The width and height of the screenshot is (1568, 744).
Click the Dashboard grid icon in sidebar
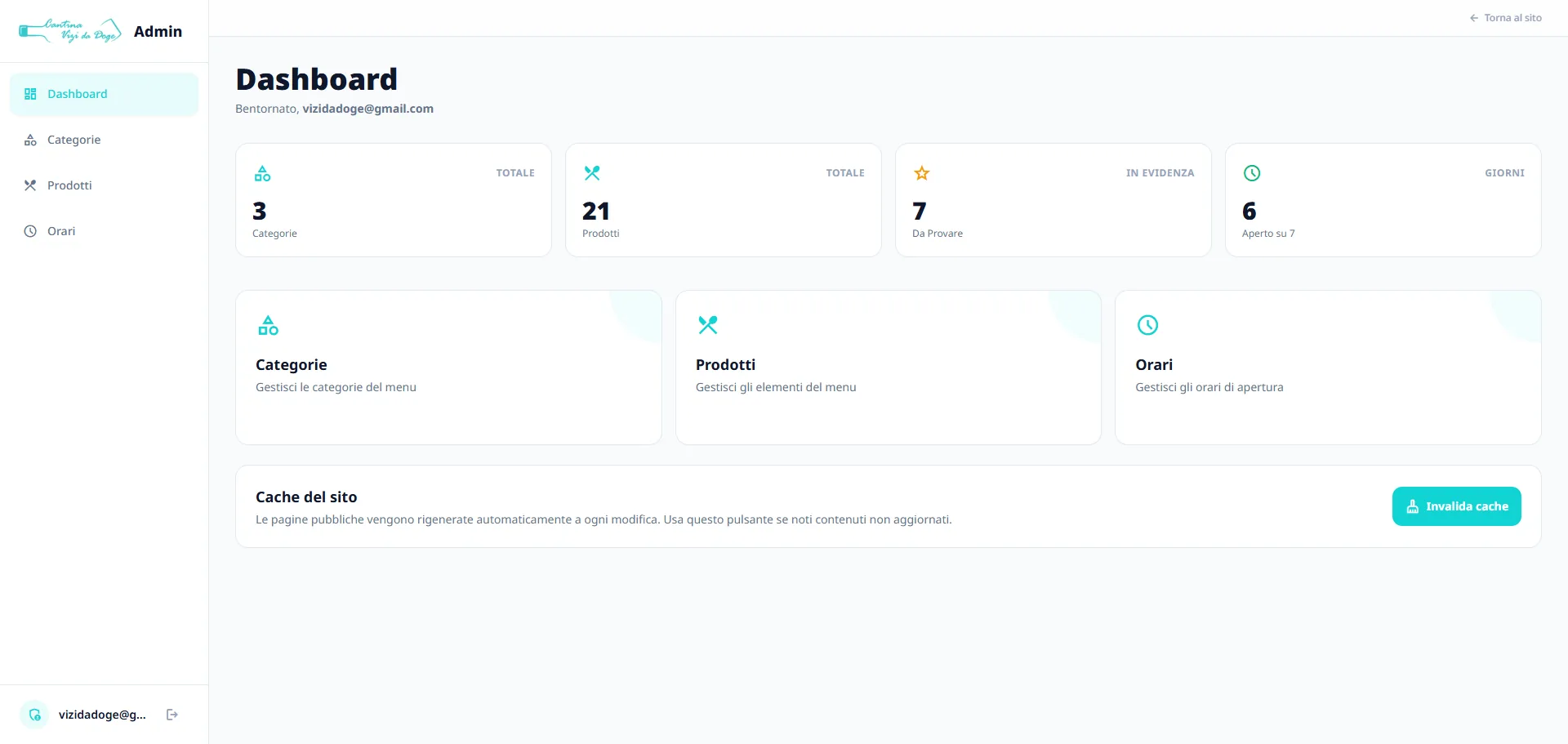30,94
